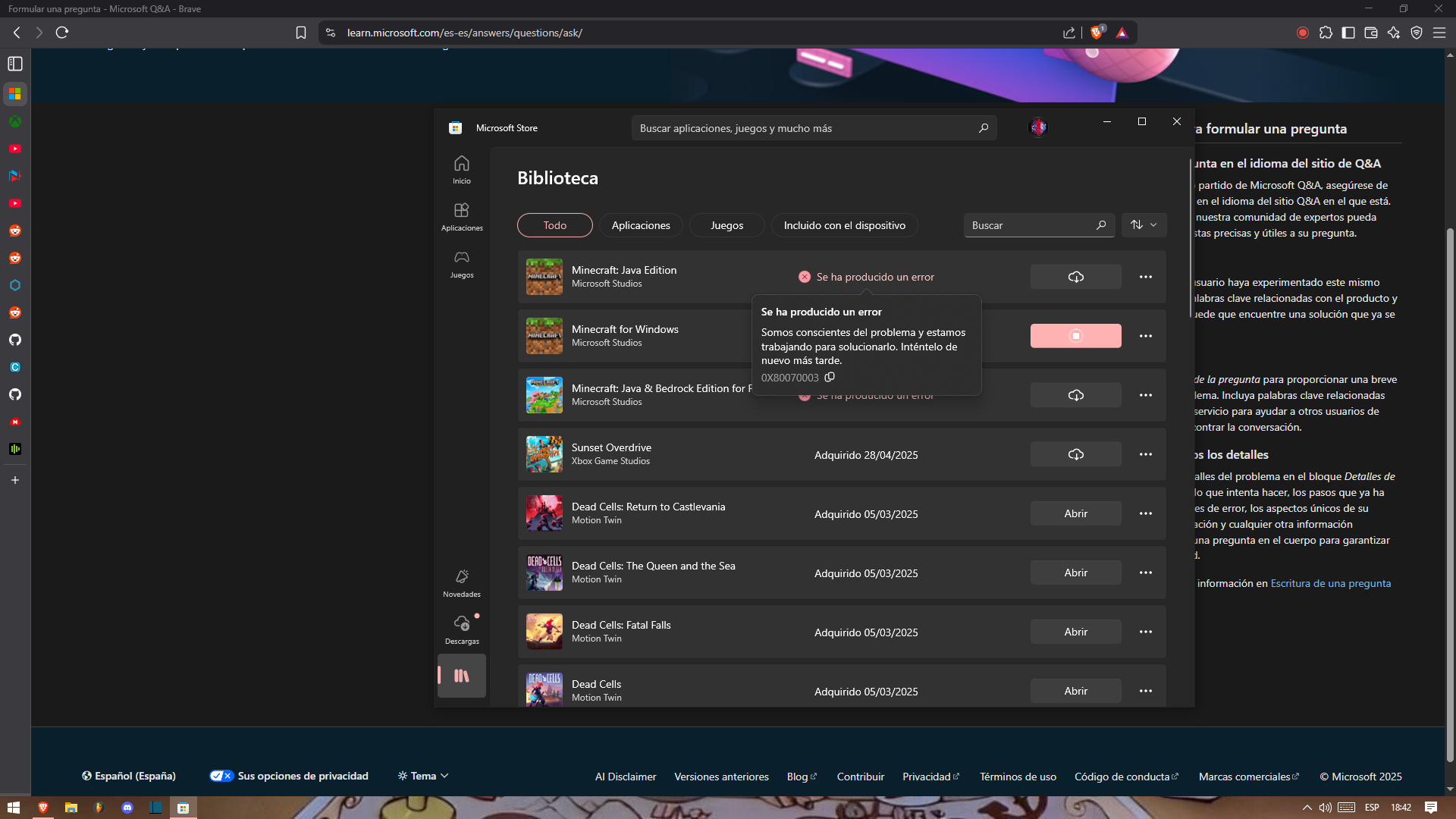Viewport: 1456px width, 819px height.
Task: Show hidden icons in the system tray
Action: click(1307, 808)
